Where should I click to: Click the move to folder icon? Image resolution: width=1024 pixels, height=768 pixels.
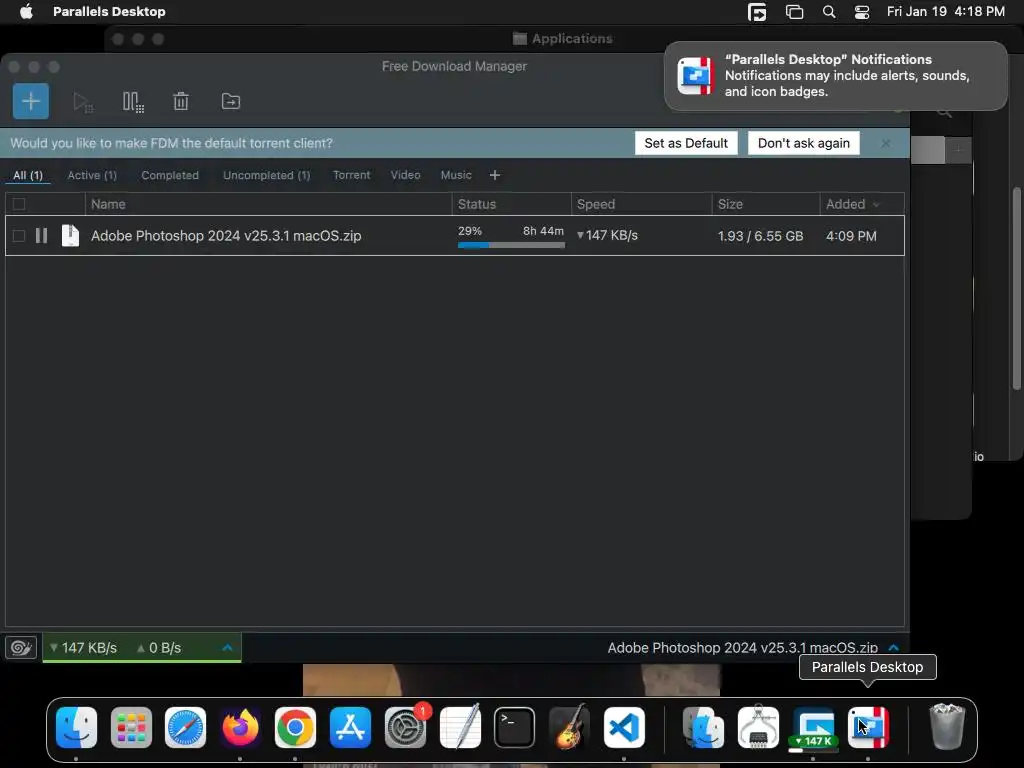pos(231,101)
